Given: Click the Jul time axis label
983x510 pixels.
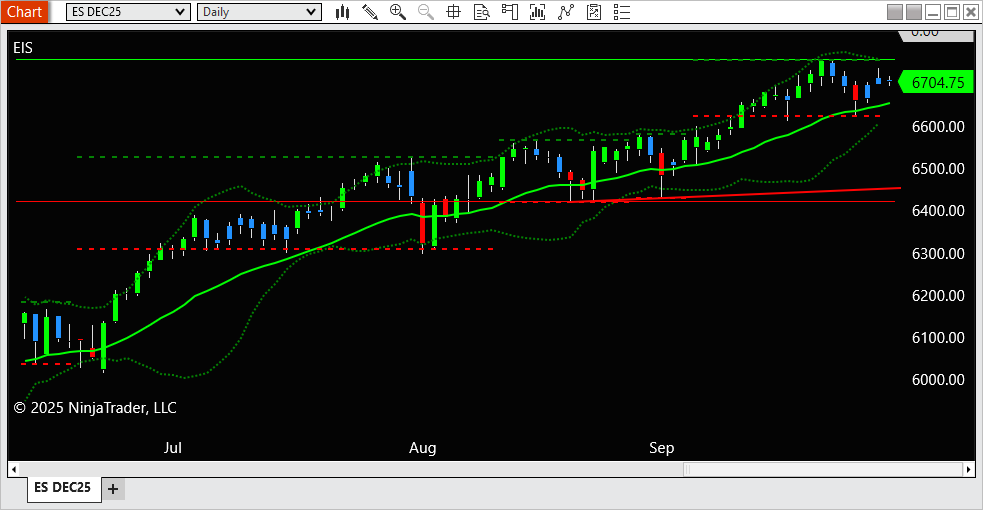Looking at the screenshot, I should click(172, 448).
